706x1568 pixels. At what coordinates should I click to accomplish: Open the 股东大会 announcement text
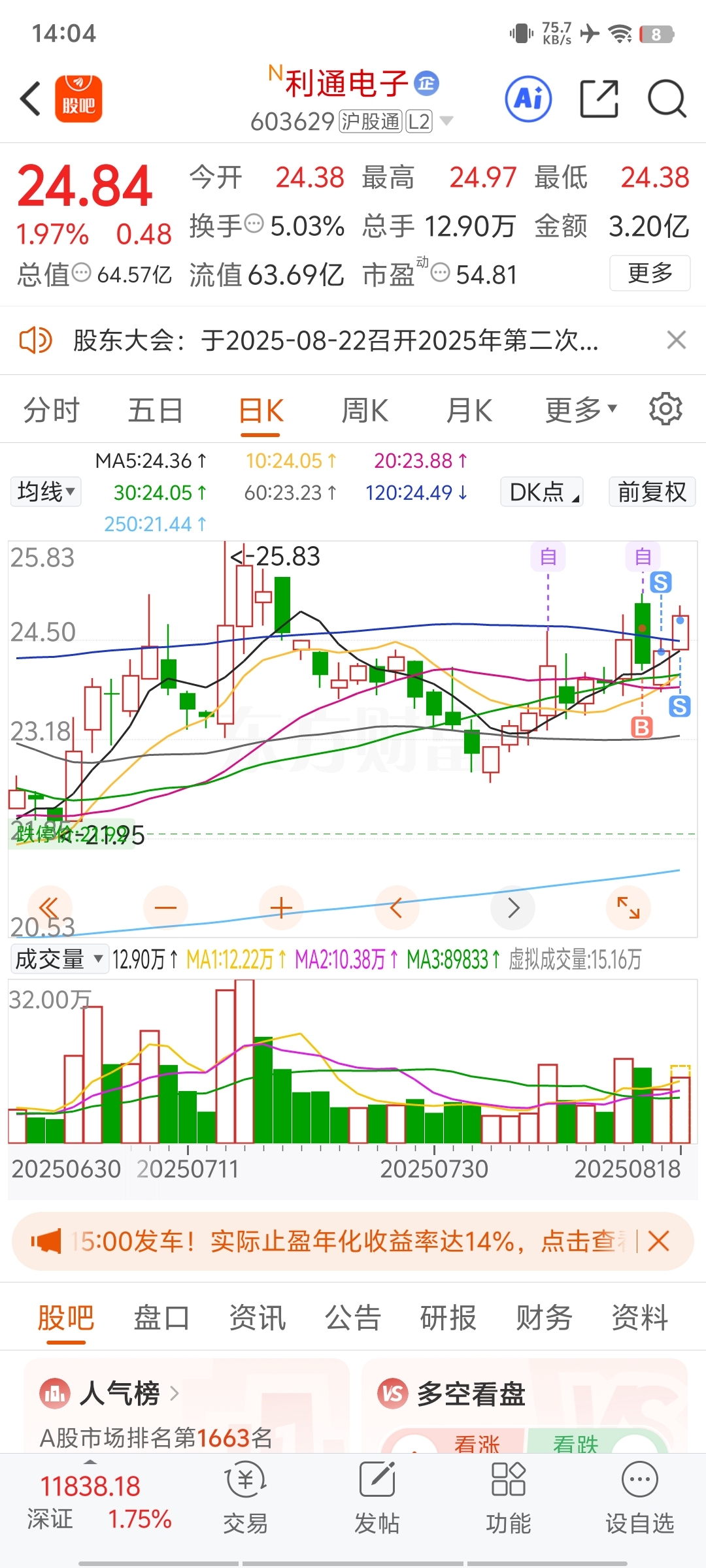point(335,340)
